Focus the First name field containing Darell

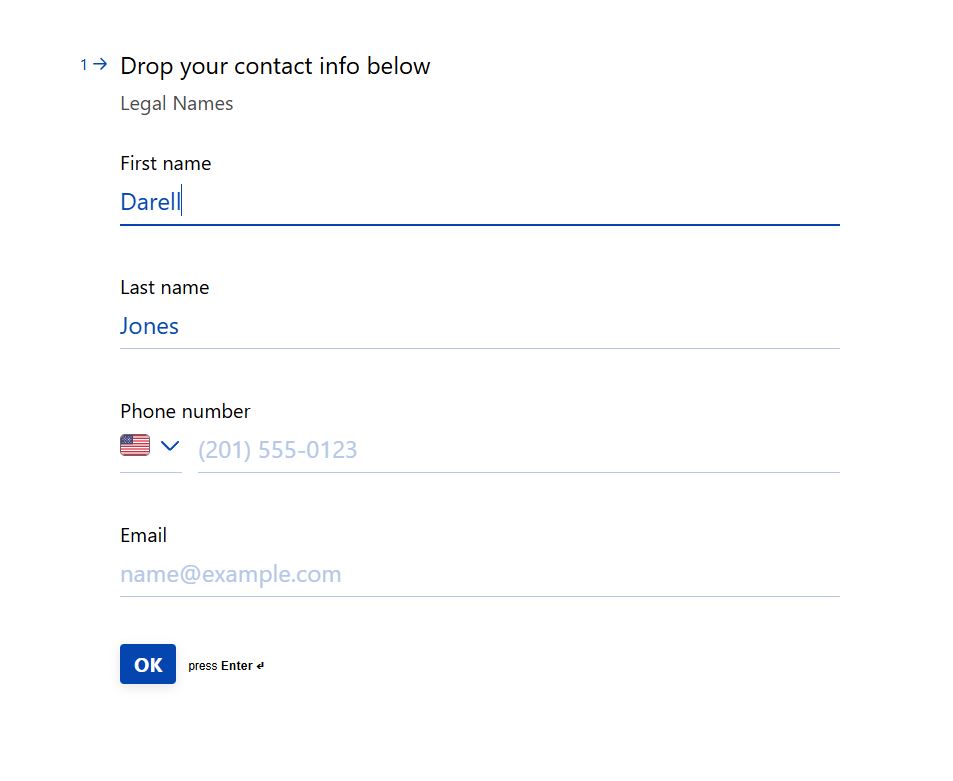[x=480, y=202]
